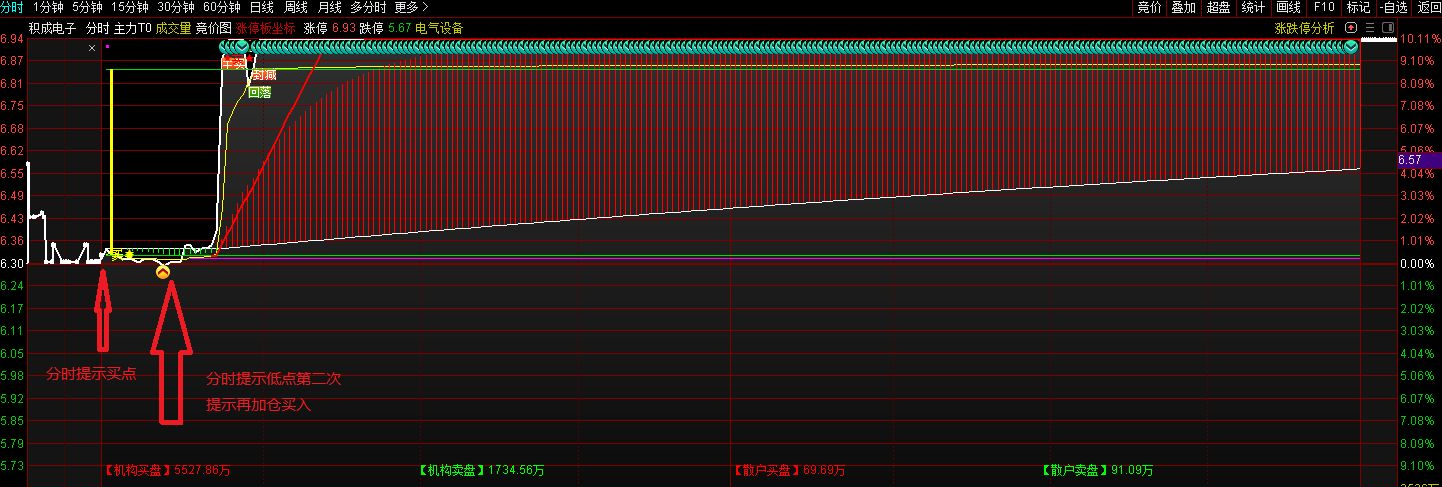Select the 1分钟 chart period

[47, 7]
